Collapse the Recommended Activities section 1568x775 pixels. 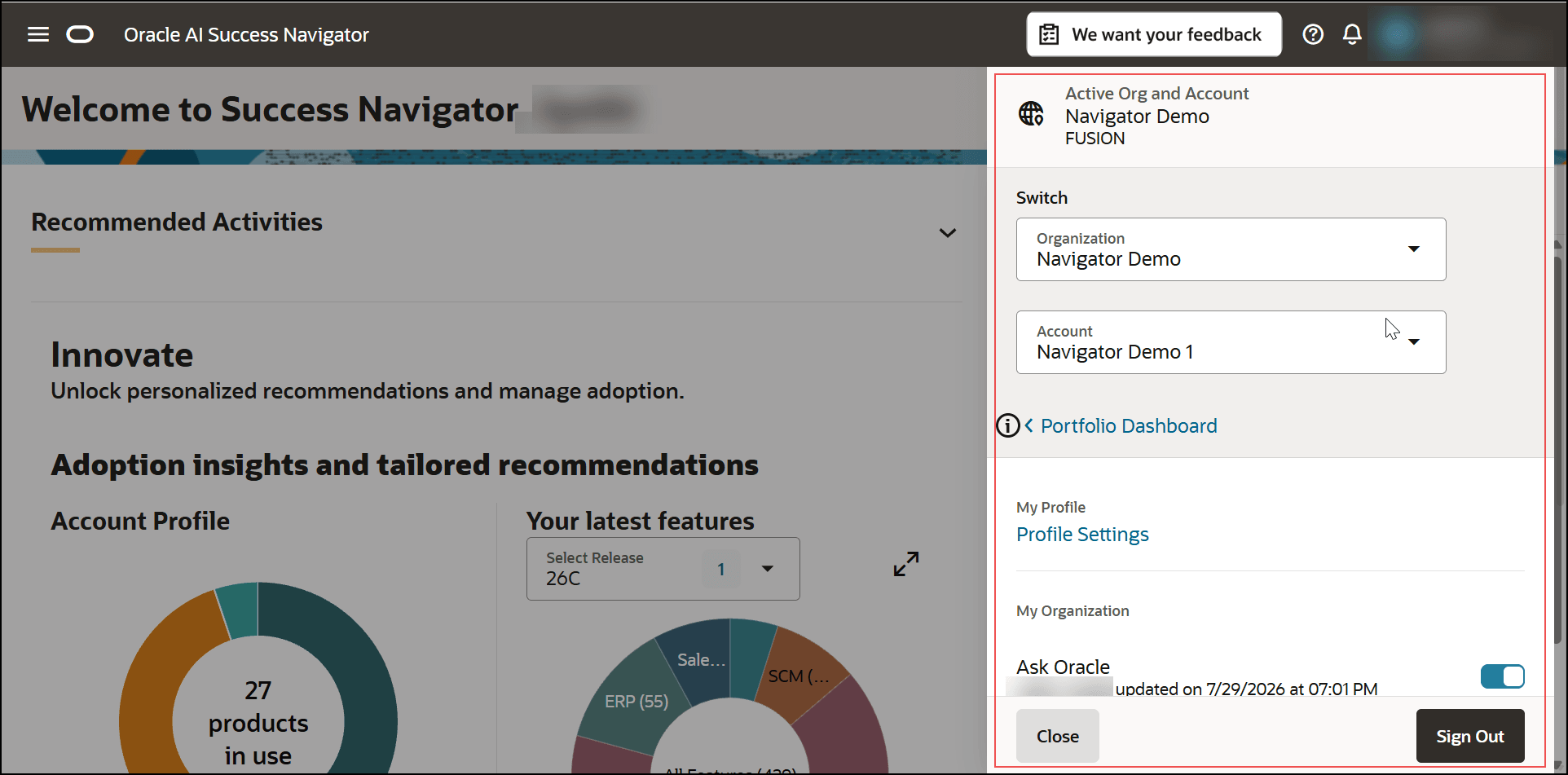click(x=947, y=233)
